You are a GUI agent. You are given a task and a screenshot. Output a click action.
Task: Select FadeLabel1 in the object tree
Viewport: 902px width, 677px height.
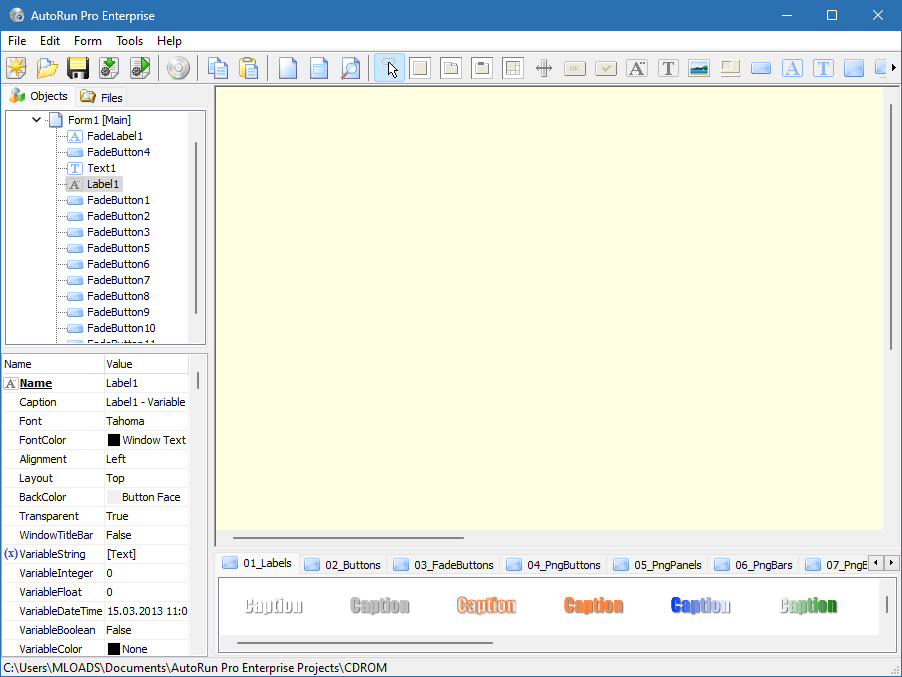click(114, 136)
